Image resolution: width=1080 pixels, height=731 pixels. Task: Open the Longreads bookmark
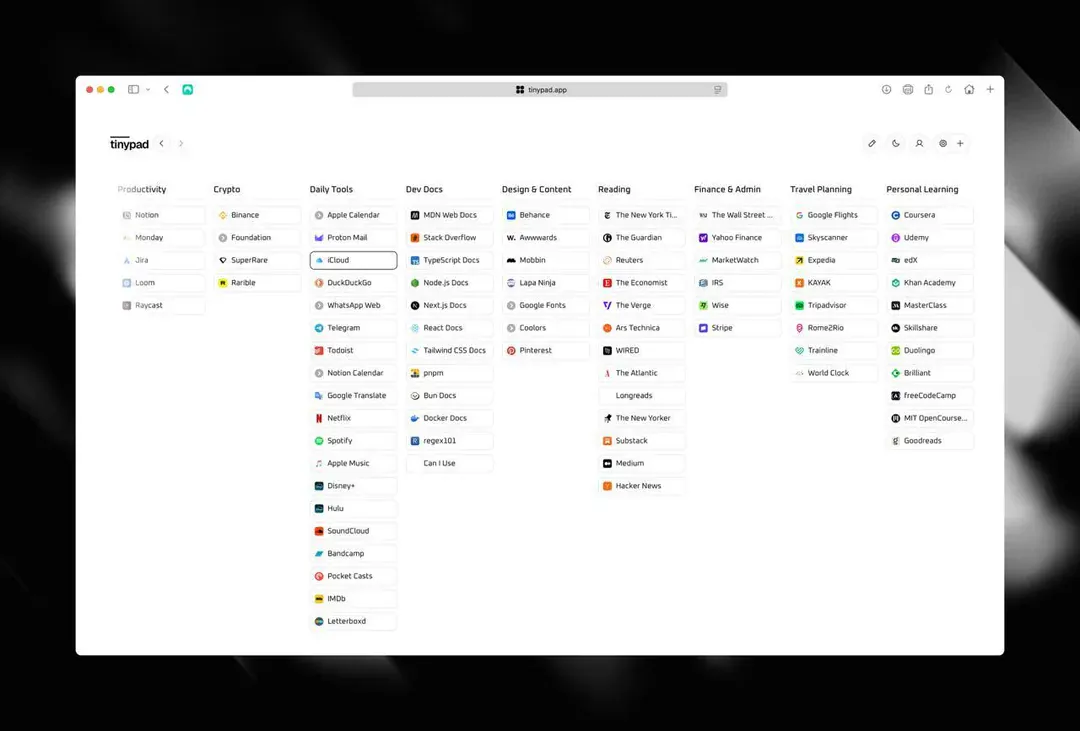coord(641,395)
